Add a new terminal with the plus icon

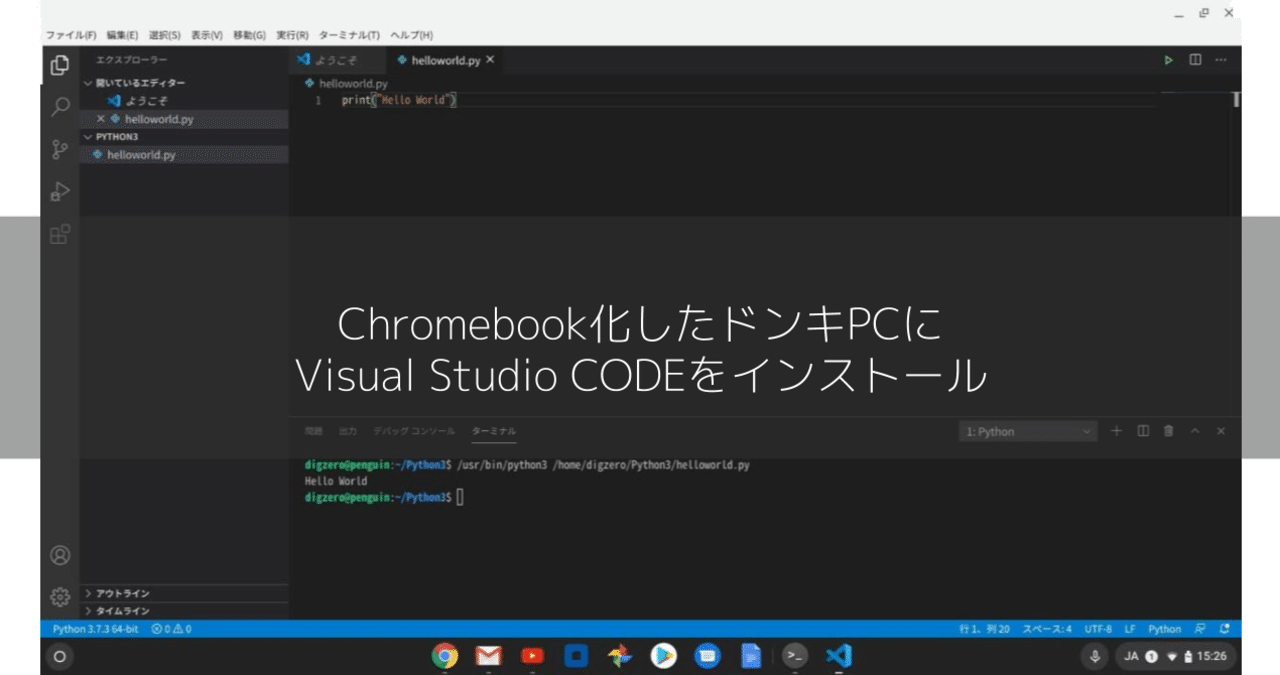pyautogui.click(x=1116, y=431)
